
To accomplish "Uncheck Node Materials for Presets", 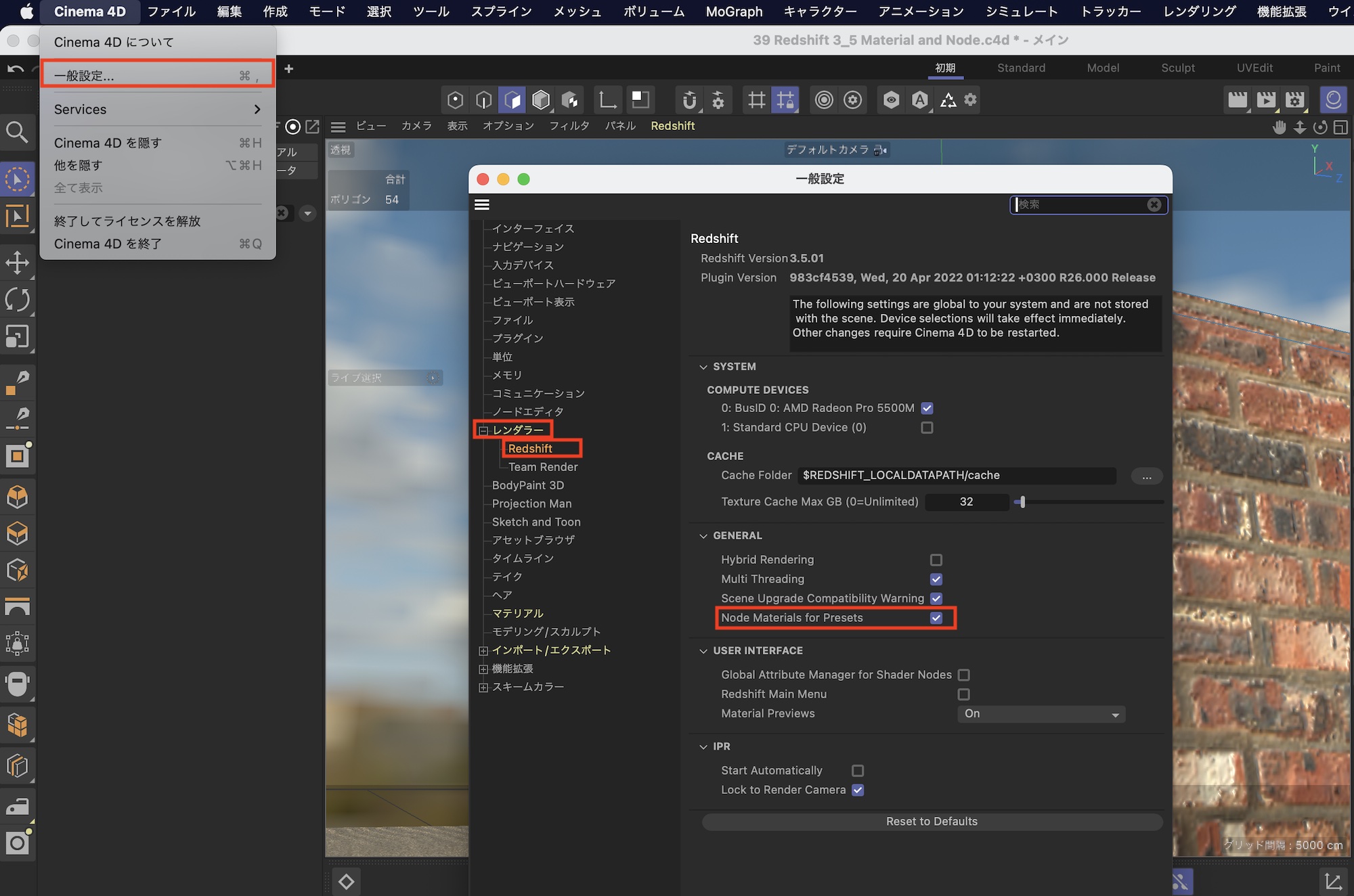I will [x=936, y=618].
